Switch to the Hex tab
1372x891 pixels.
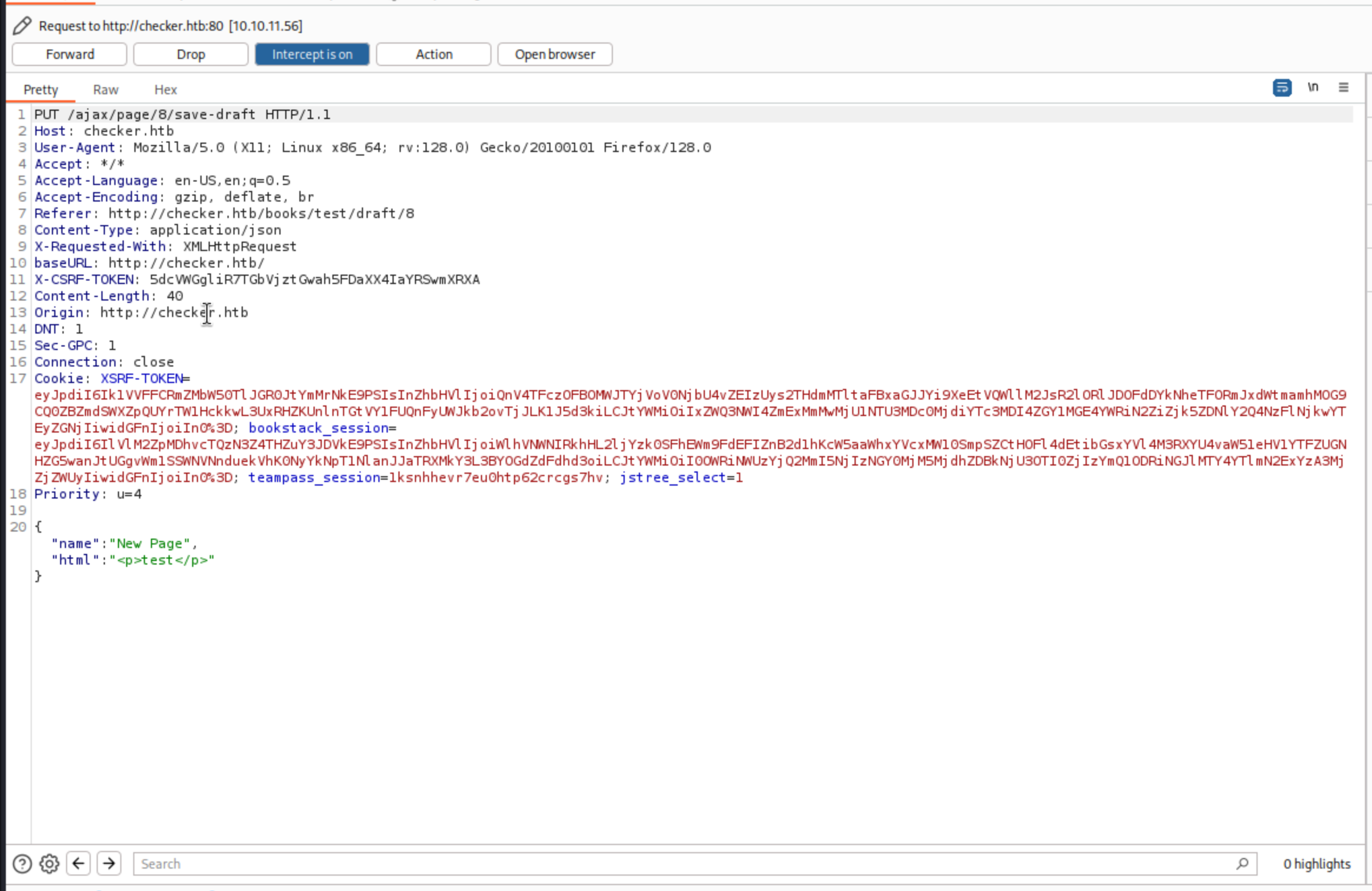point(166,90)
